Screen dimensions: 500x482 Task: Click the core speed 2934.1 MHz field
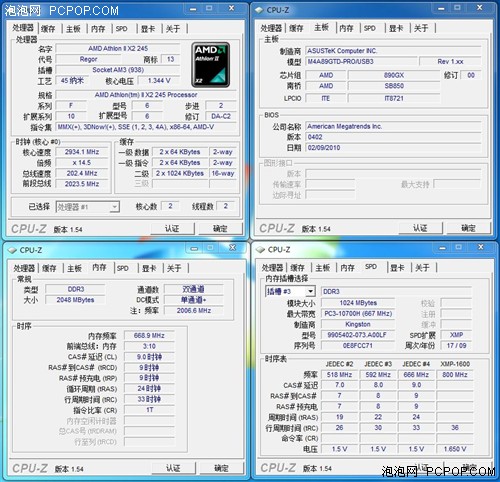pos(82,152)
